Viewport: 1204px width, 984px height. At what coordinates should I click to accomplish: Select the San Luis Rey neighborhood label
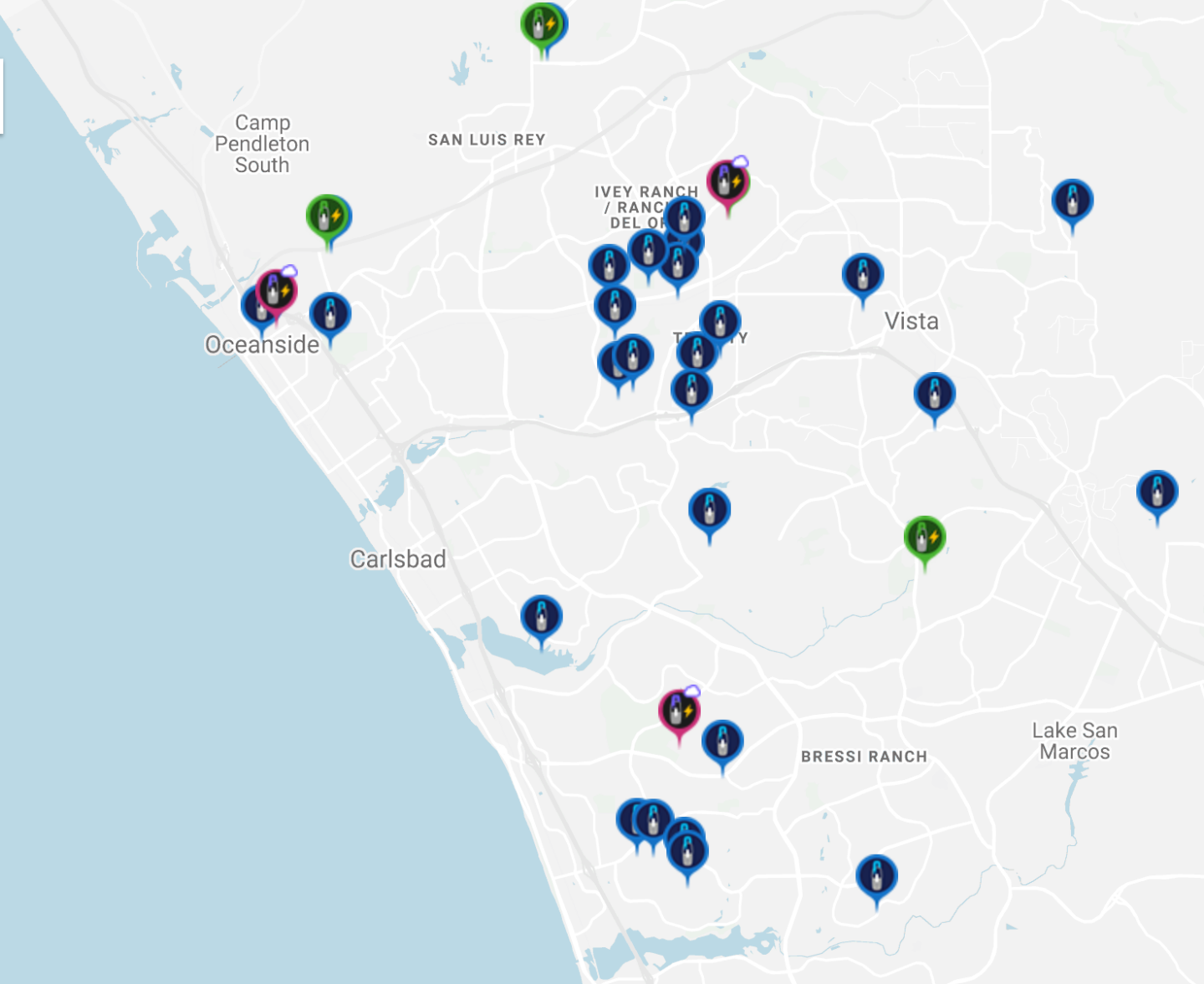(487, 140)
